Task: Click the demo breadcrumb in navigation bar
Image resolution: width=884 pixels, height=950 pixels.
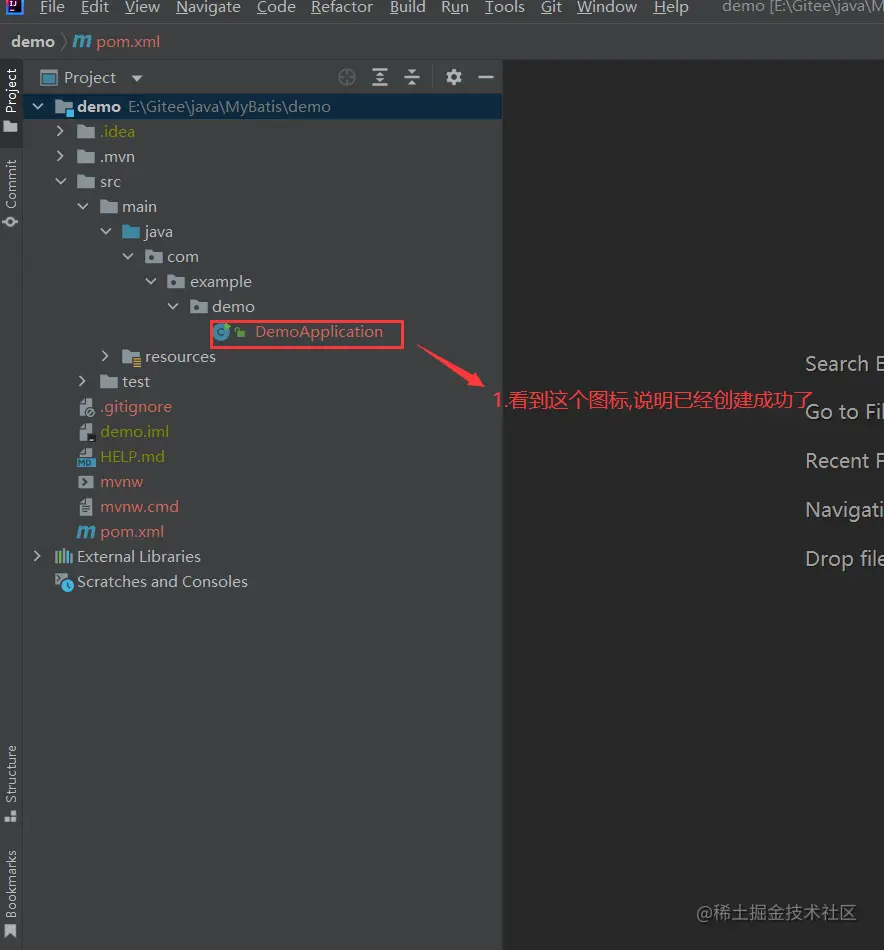Action: pos(33,42)
